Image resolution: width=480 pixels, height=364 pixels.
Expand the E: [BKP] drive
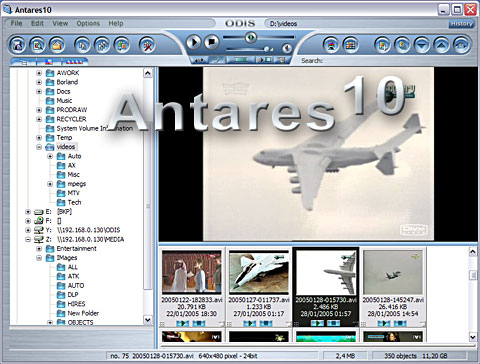click(x=28, y=212)
